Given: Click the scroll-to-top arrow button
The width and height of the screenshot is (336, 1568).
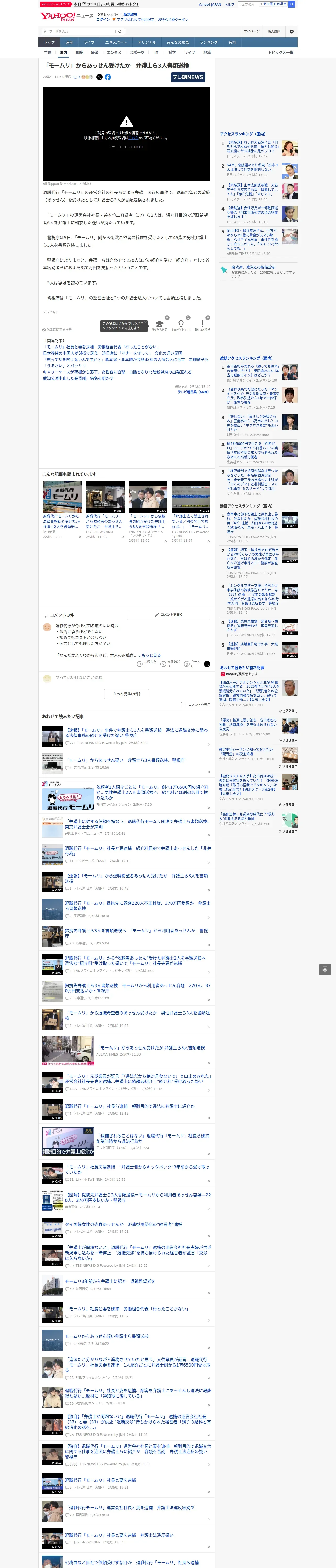Looking at the screenshot, I should [x=324, y=969].
